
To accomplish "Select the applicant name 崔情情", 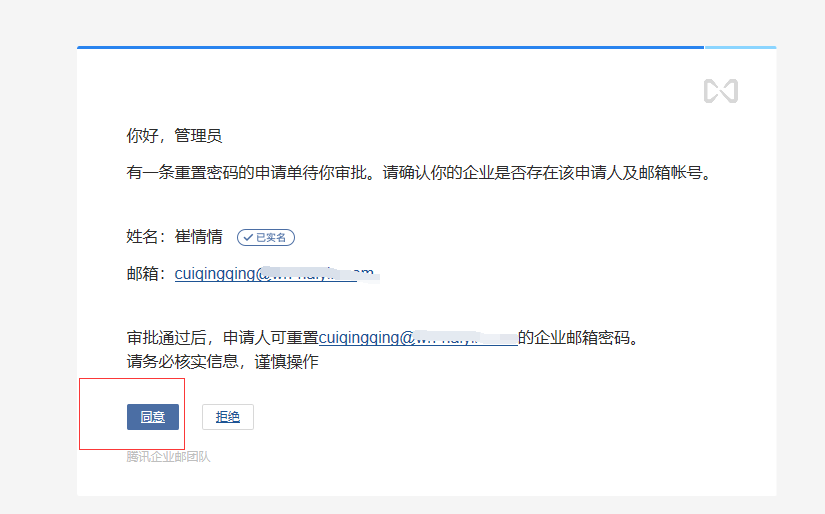I will click(x=198, y=238).
